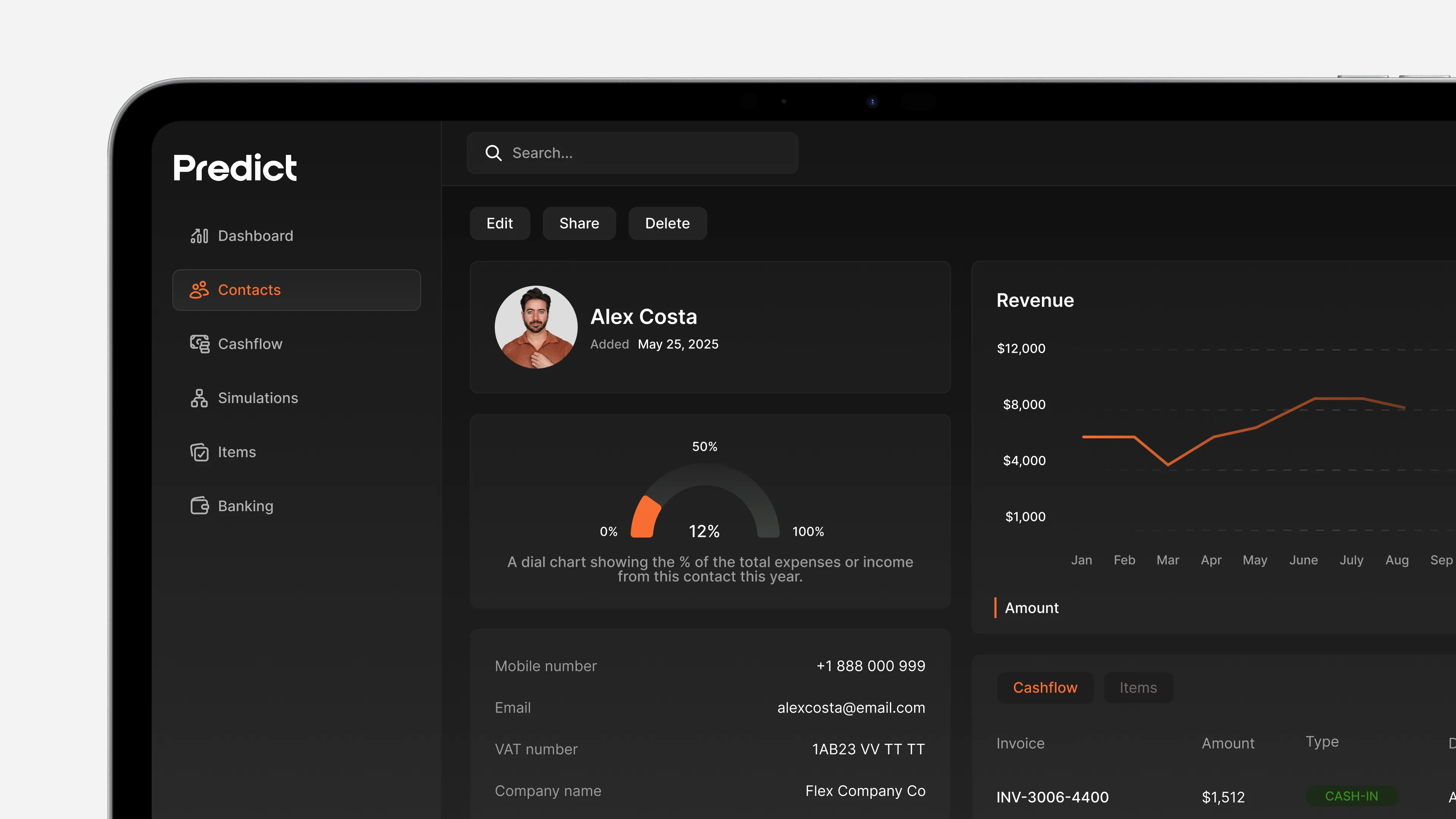This screenshot has height=819, width=1456.
Task: Open Simulations in the sidebar
Action: tap(297, 398)
